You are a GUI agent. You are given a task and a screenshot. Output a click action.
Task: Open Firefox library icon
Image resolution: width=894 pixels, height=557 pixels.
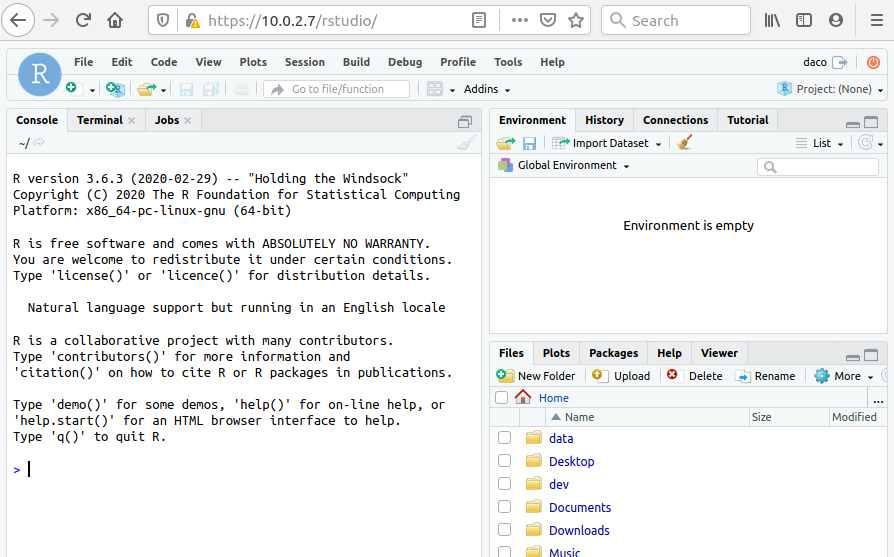[772, 21]
